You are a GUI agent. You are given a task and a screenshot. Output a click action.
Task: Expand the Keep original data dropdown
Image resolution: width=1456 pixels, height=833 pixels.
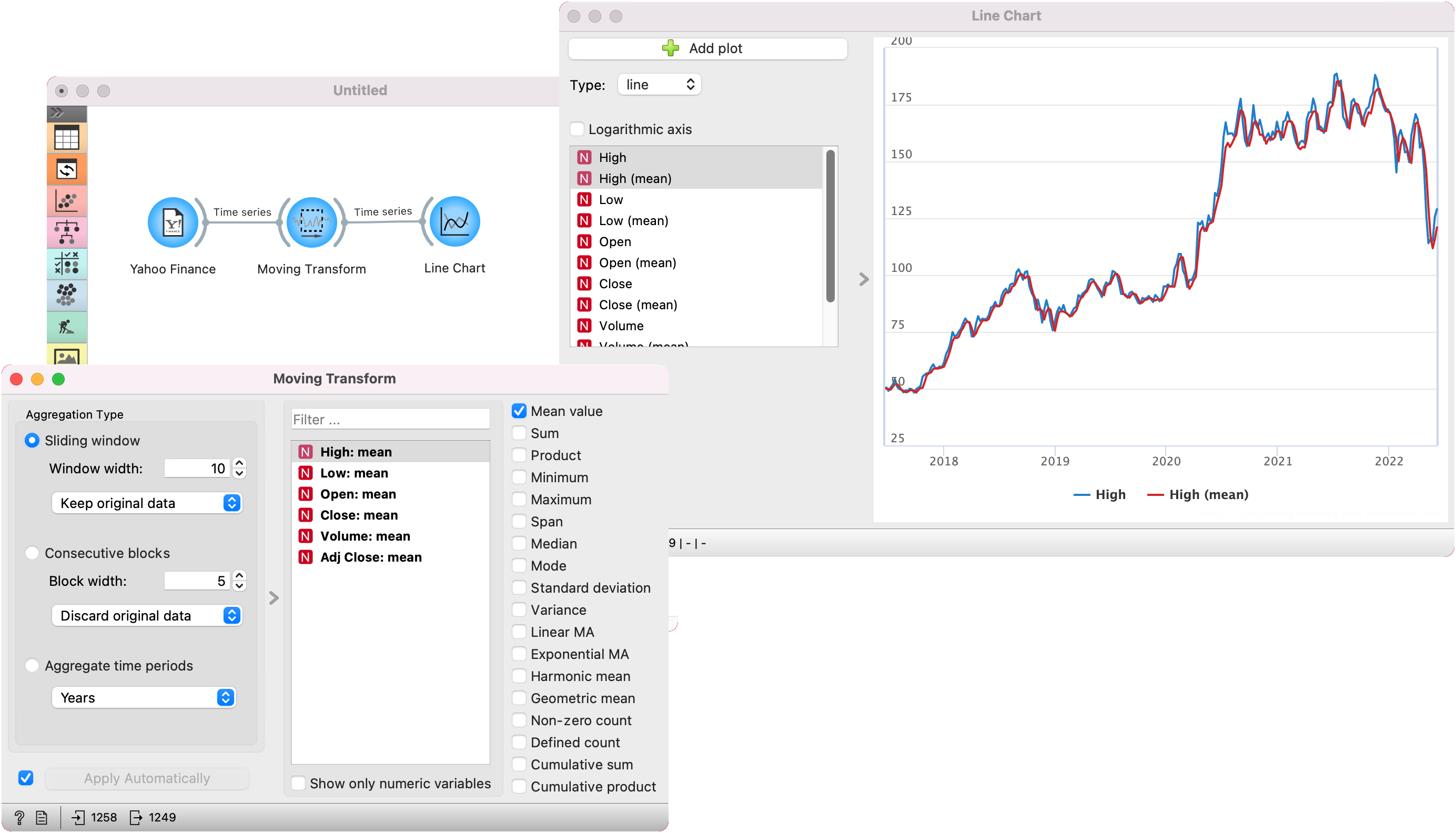click(x=147, y=503)
